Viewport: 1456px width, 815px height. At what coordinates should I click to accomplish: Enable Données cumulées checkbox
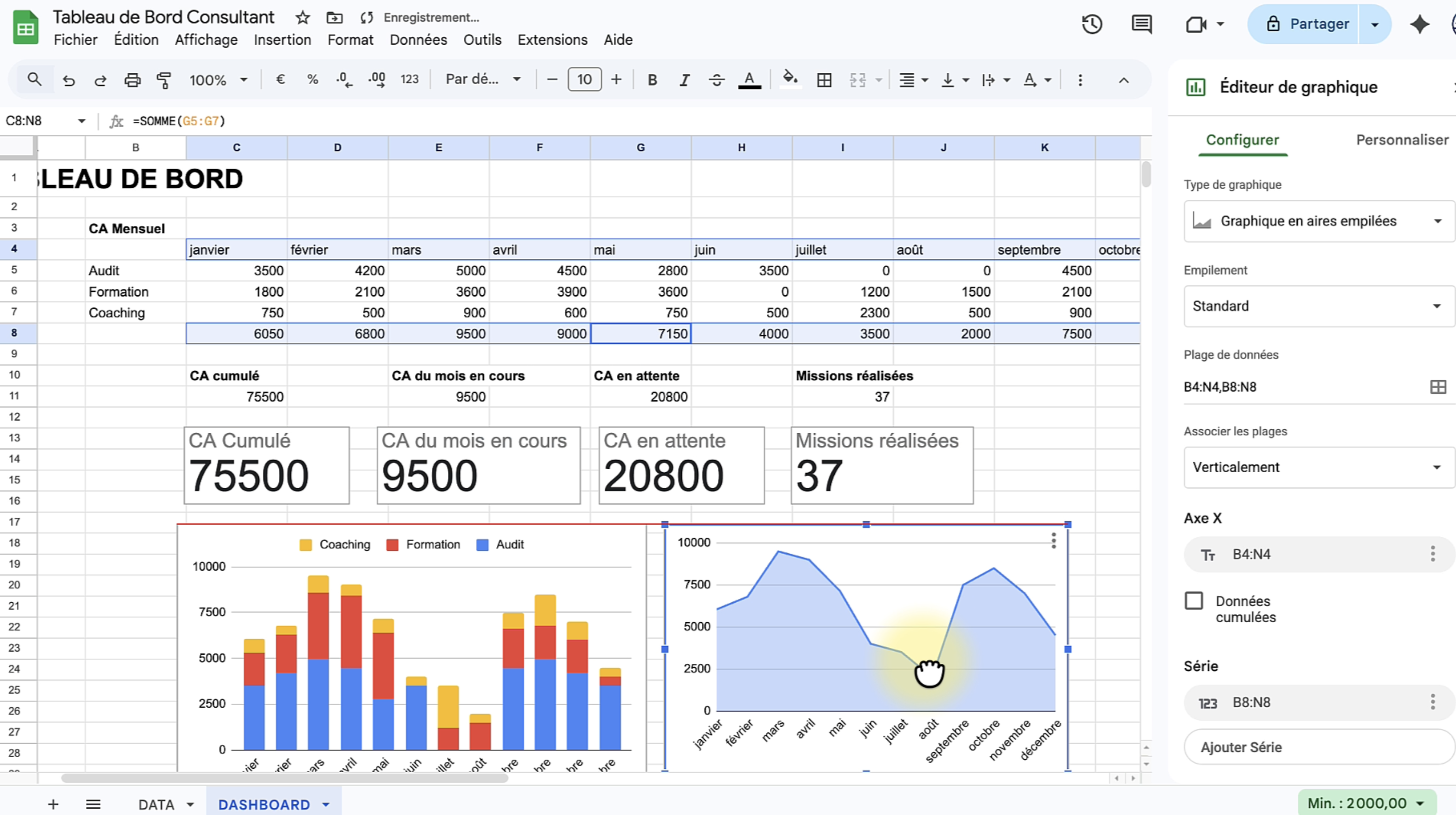1194,601
